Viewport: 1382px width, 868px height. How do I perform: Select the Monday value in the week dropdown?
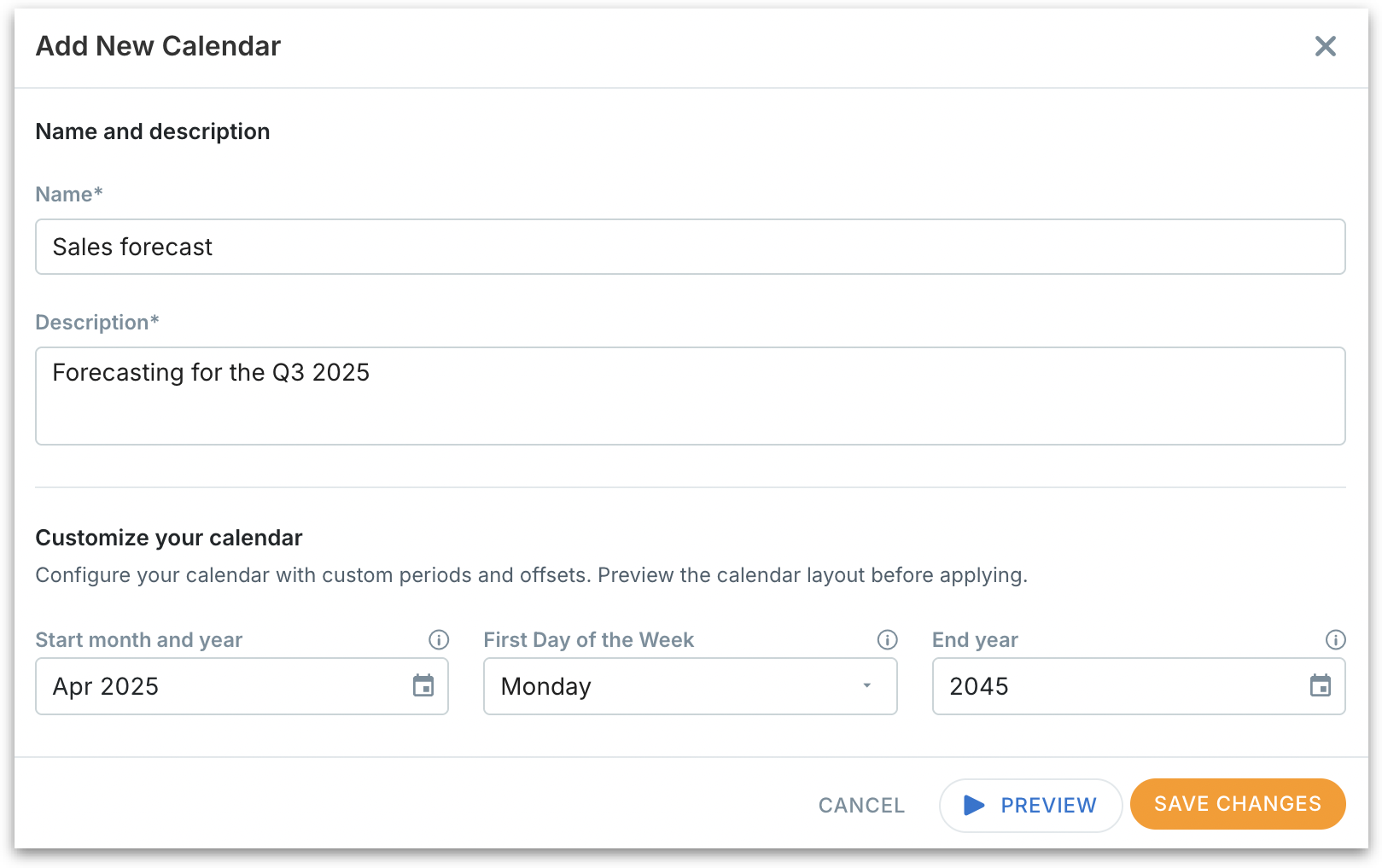tap(546, 686)
